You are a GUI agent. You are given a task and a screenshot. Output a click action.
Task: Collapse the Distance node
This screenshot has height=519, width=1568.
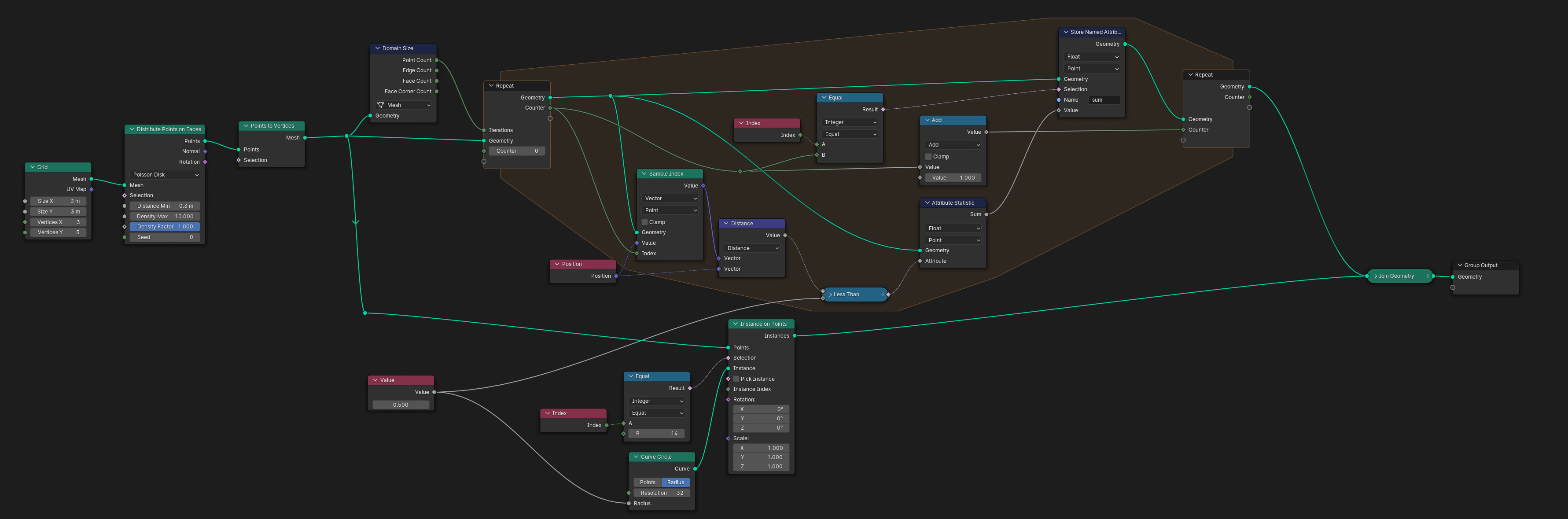[x=726, y=224]
